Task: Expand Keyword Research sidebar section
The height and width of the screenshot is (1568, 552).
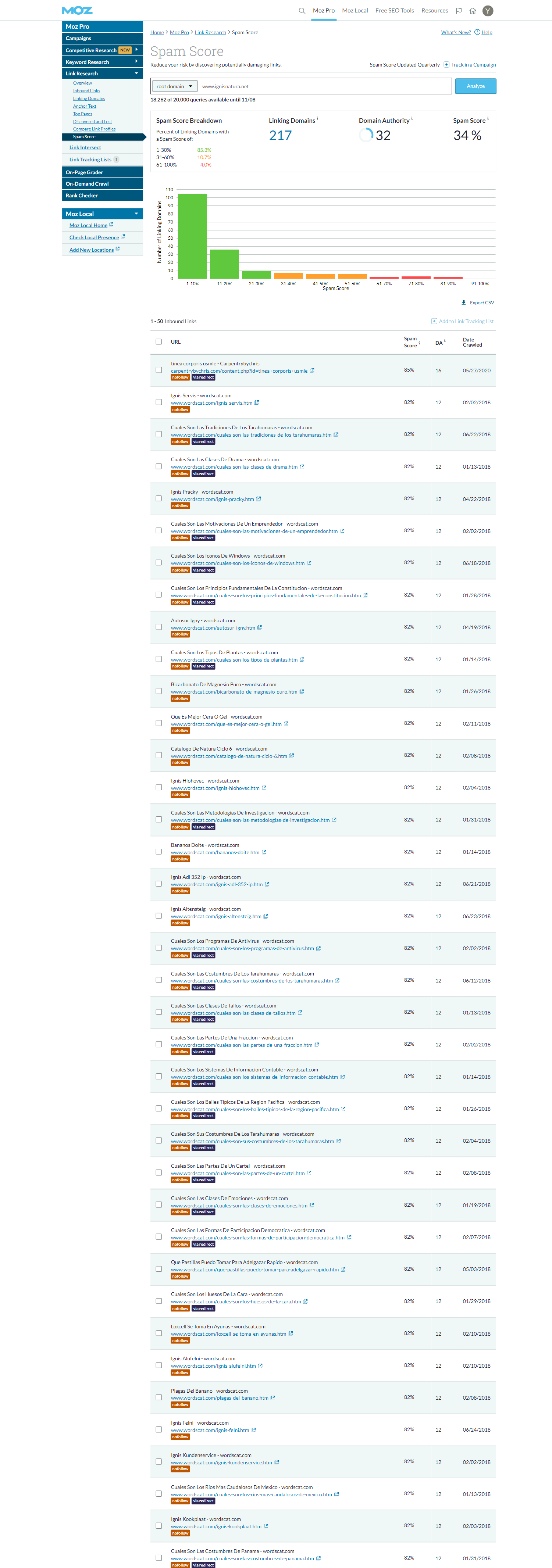Action: [x=136, y=61]
